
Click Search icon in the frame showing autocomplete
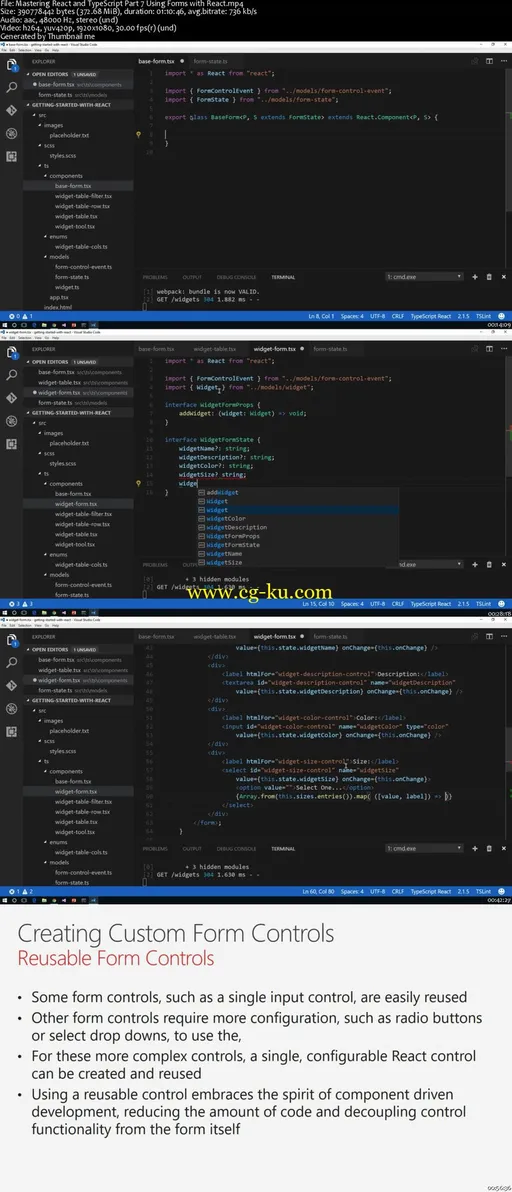click(x=11, y=375)
